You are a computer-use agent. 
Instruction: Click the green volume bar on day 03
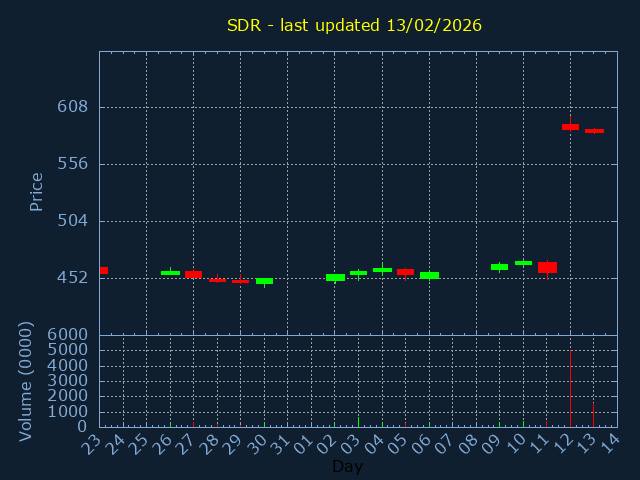pos(358,422)
